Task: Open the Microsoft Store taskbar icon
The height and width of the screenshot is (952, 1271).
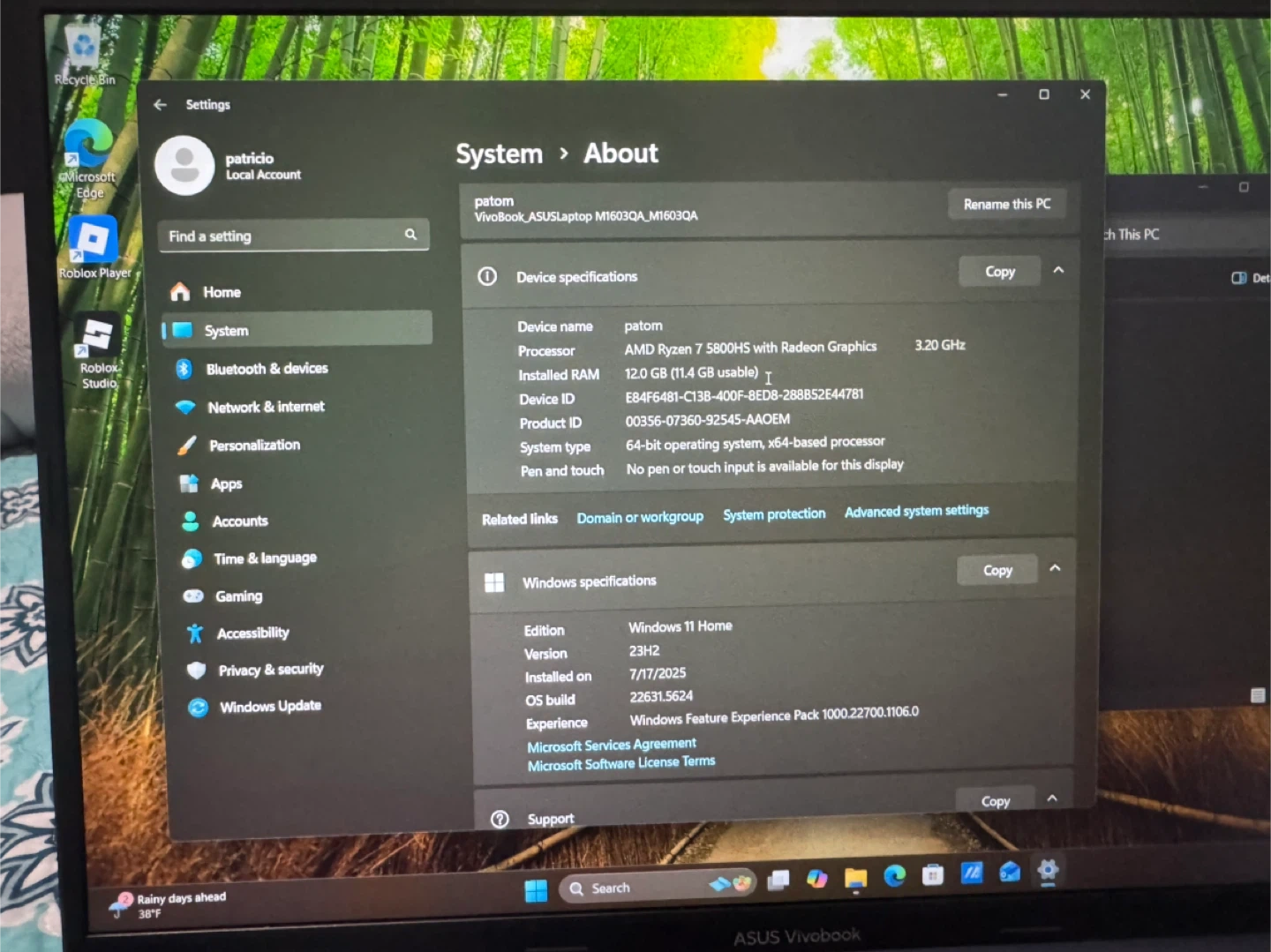Action: [933, 875]
